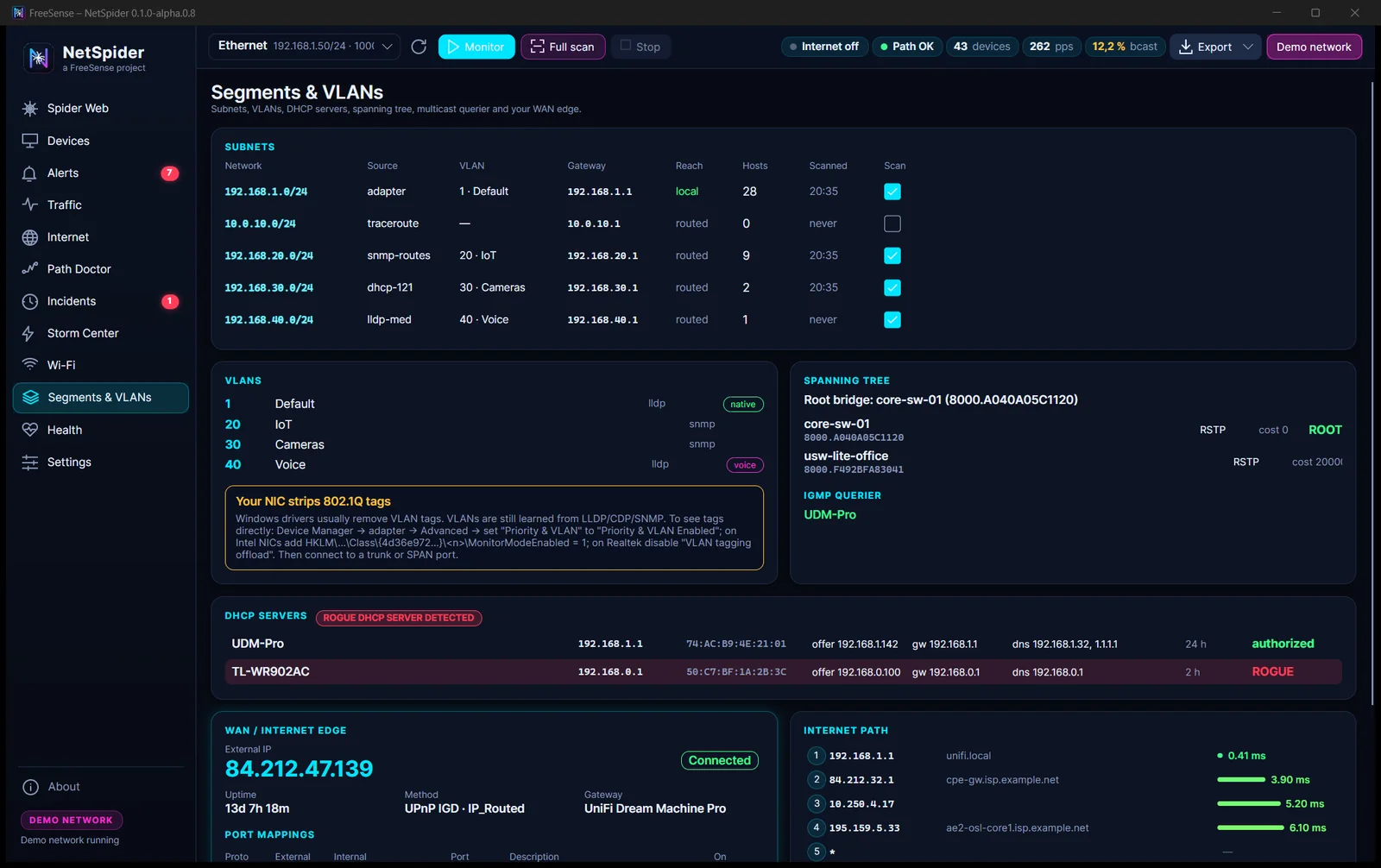The height and width of the screenshot is (868, 1381).
Task: Click the Path OK status pill
Action: (907, 47)
